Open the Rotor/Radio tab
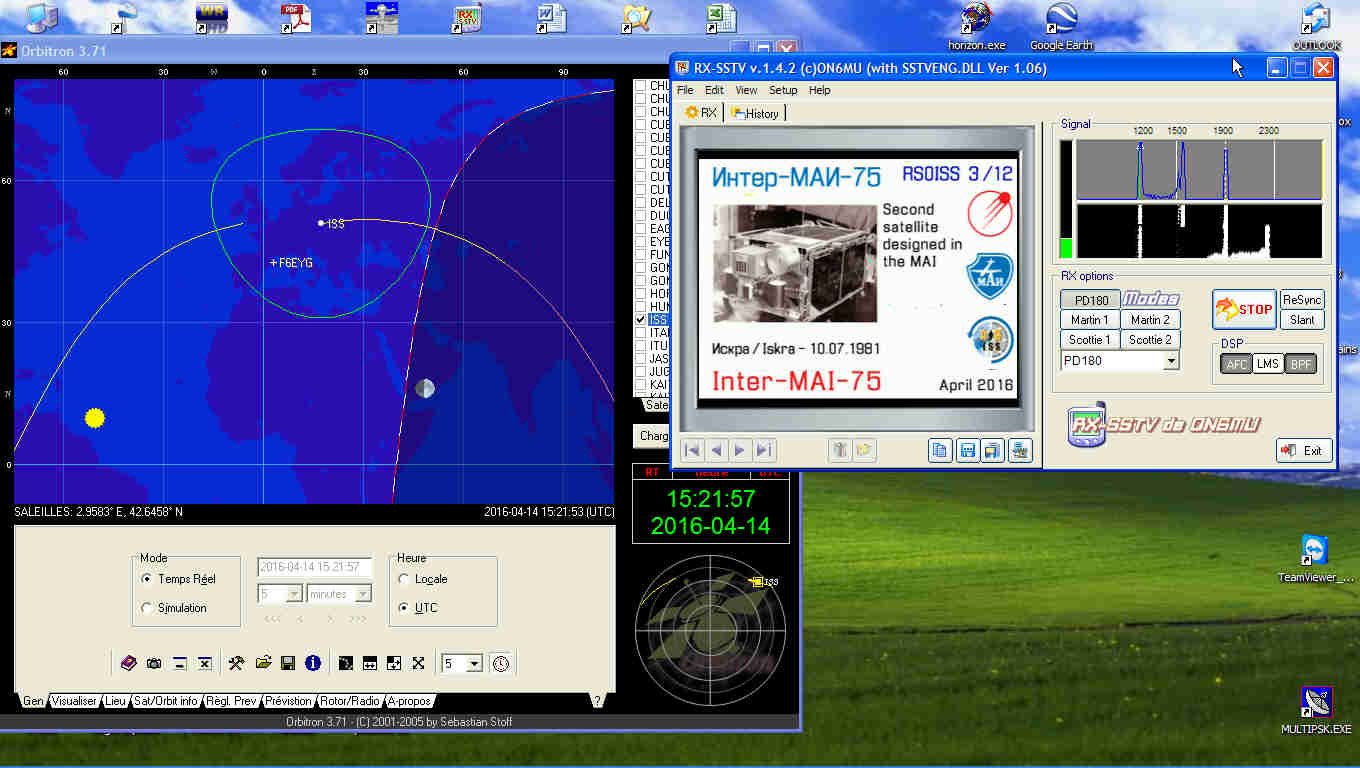The width and height of the screenshot is (1360, 768). point(350,701)
